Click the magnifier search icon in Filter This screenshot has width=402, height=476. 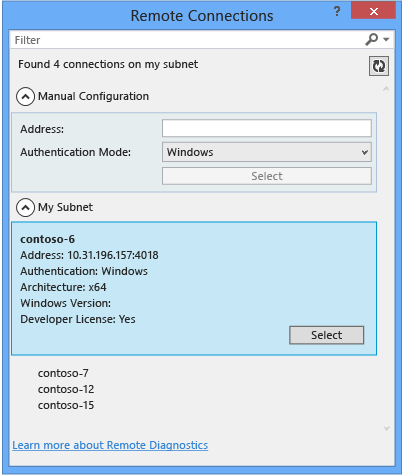371,39
